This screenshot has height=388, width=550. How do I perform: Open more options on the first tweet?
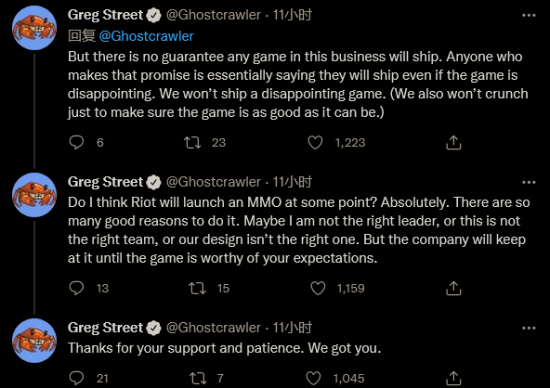pyautogui.click(x=529, y=15)
